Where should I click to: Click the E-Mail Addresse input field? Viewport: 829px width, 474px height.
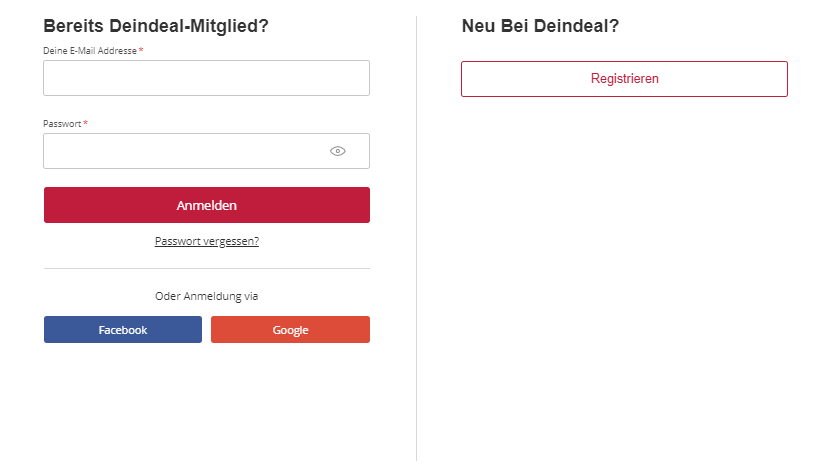click(x=206, y=78)
